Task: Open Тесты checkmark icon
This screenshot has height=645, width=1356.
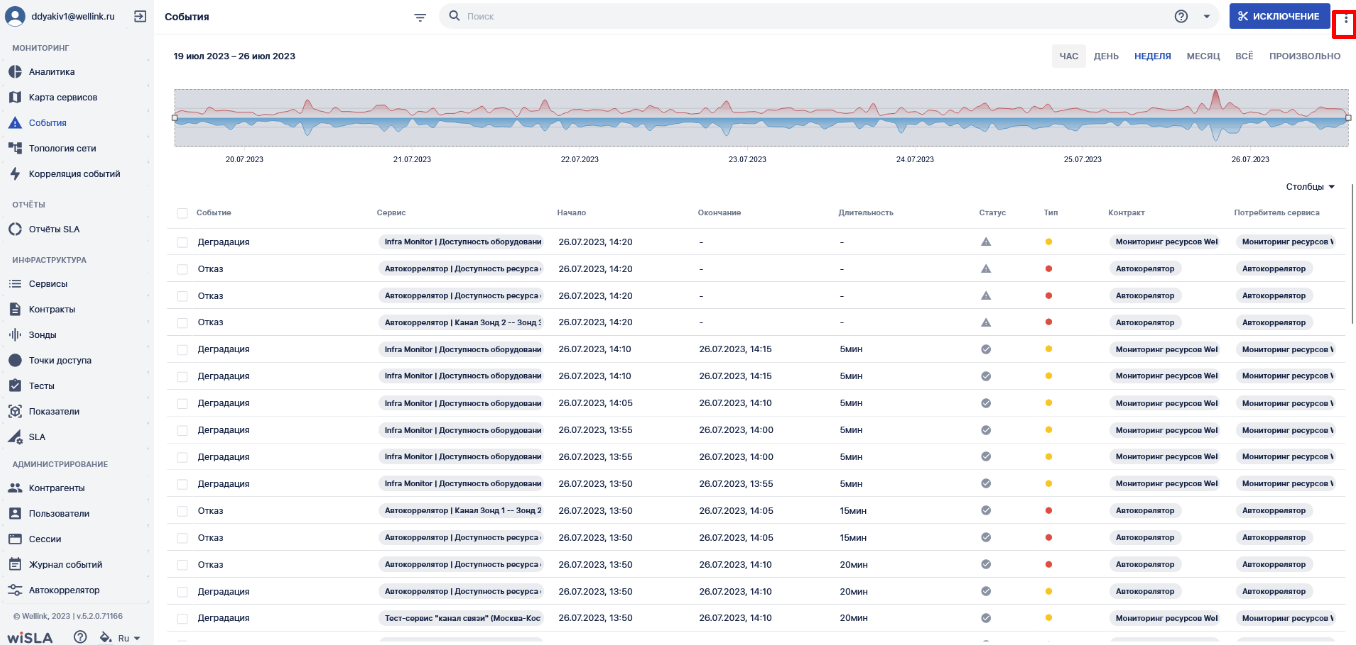Action: coord(15,386)
